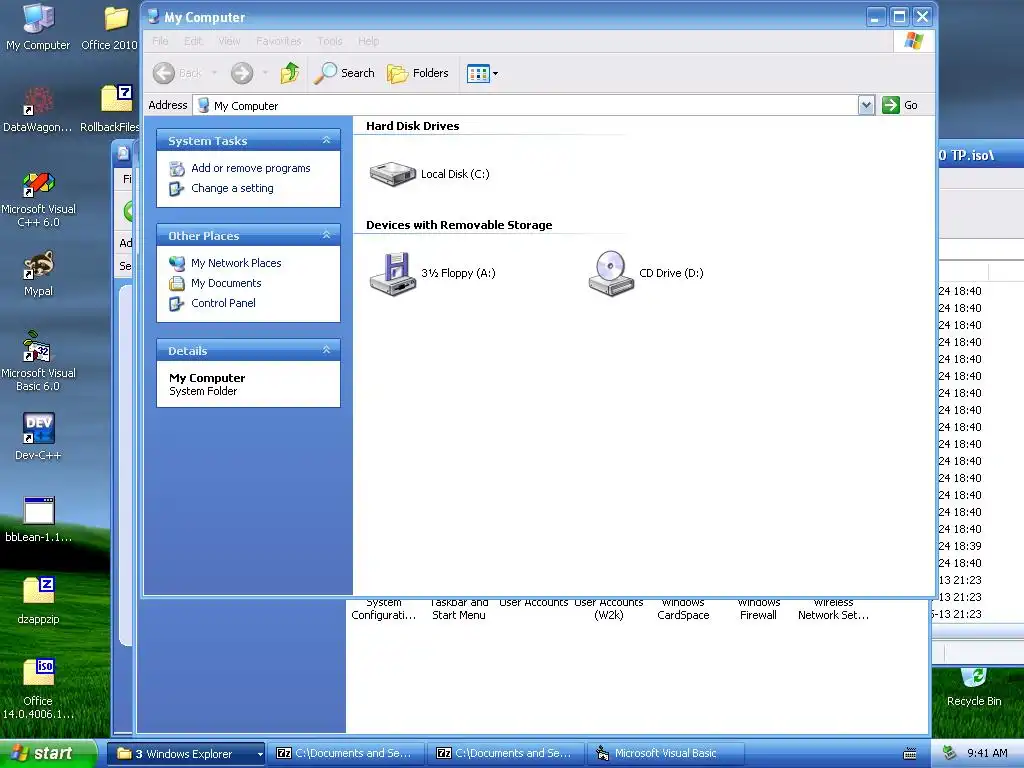1024x768 pixels.
Task: Select dzappzip archive on desktop
Action: tap(38, 601)
